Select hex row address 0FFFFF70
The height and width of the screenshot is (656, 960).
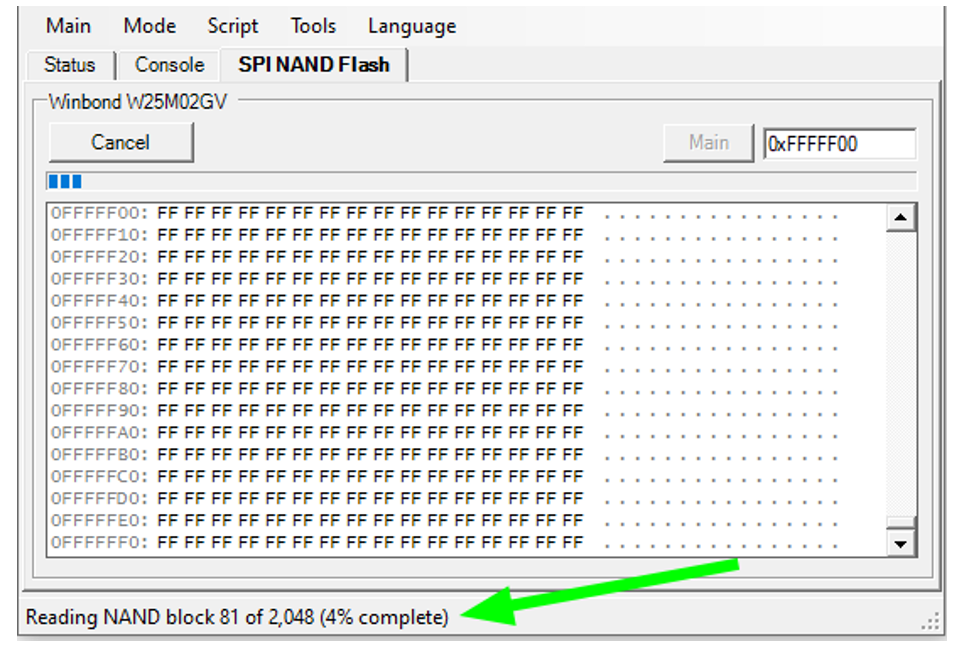click(99, 367)
